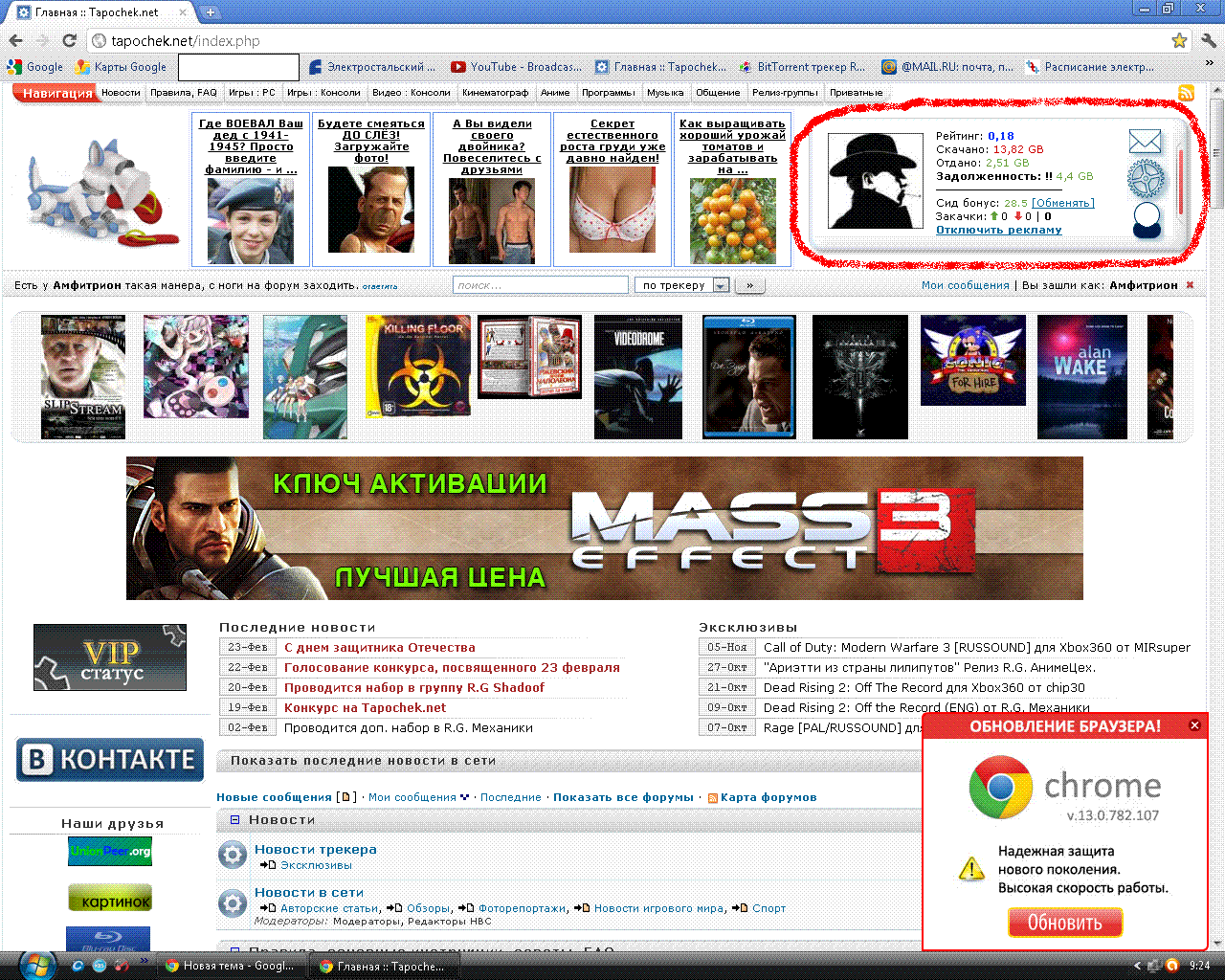The height and width of the screenshot is (980, 1225).
Task: Open Конкурс на Tapochek.net news
Action: (365, 708)
